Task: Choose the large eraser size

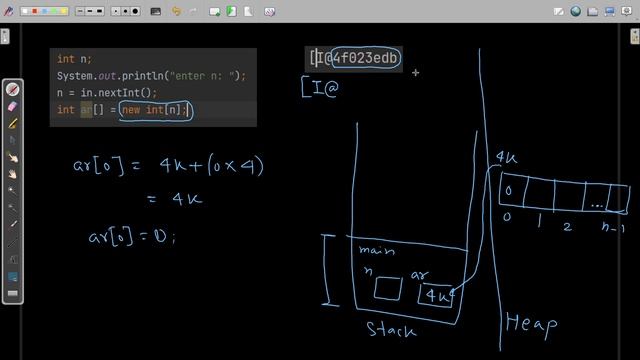Action: tap(136, 11)
